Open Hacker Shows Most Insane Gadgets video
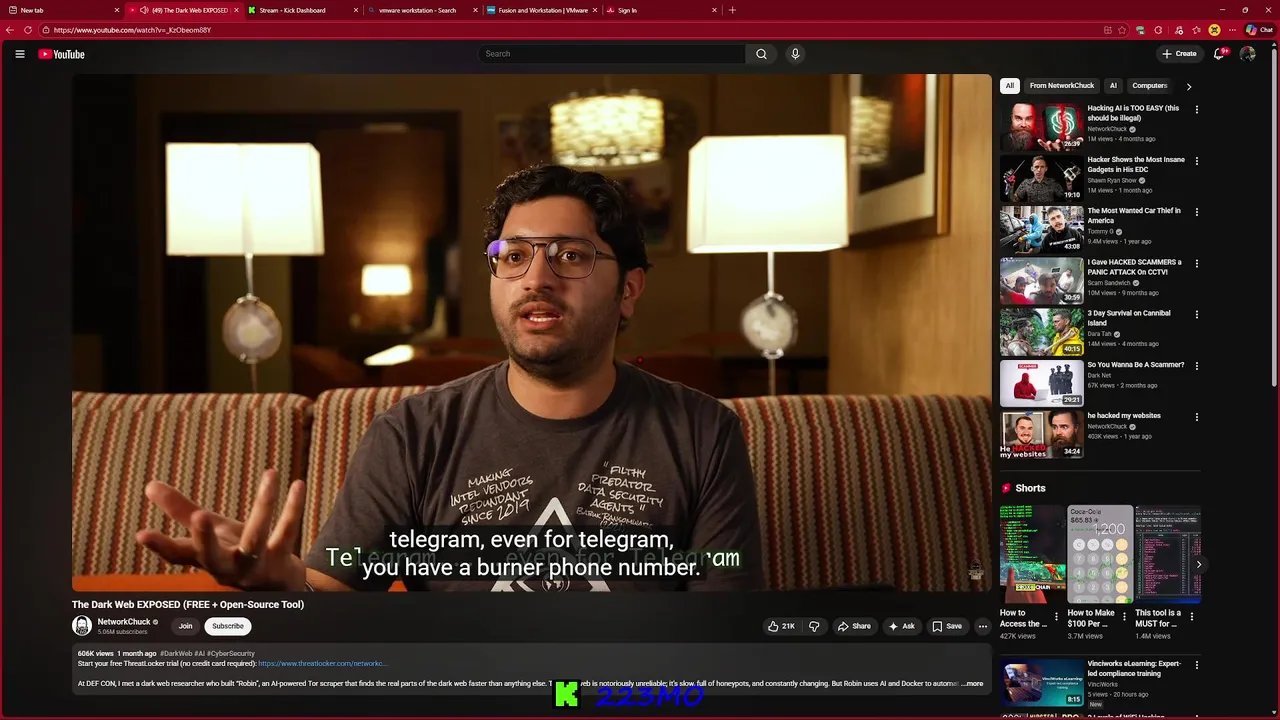This screenshot has width=1280, height=720. (1136, 164)
